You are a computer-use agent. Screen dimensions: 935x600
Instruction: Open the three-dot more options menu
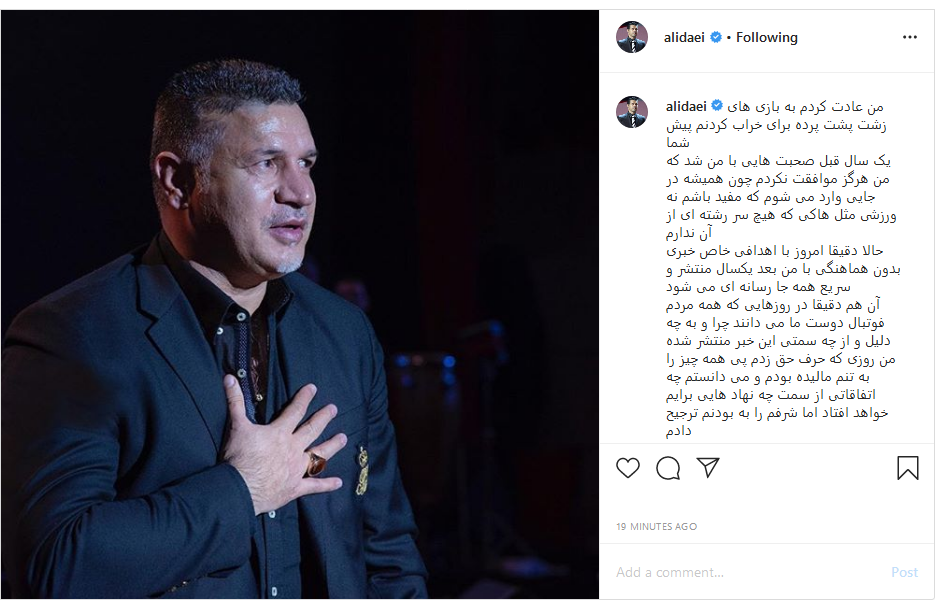click(x=909, y=37)
